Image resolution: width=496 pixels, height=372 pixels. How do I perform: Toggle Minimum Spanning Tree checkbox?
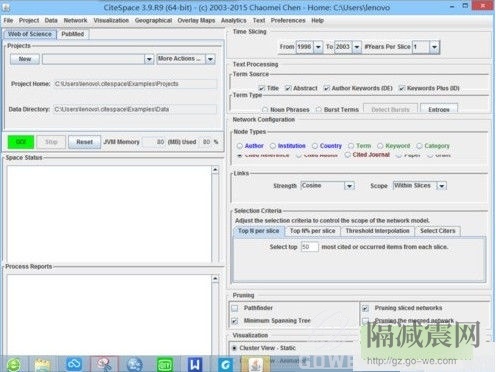(235, 321)
